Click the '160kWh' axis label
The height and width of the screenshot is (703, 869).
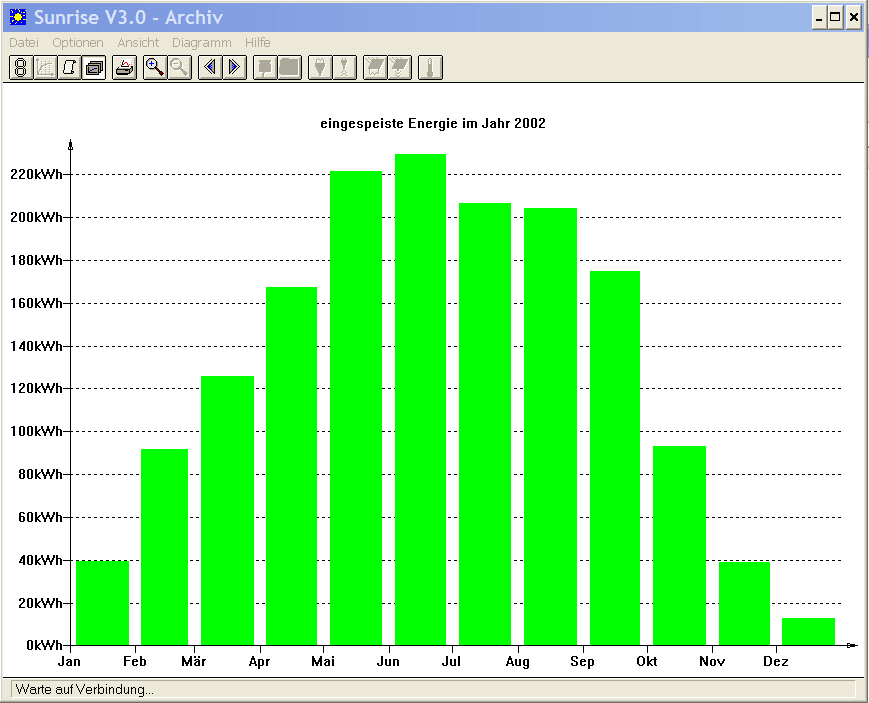(36, 303)
